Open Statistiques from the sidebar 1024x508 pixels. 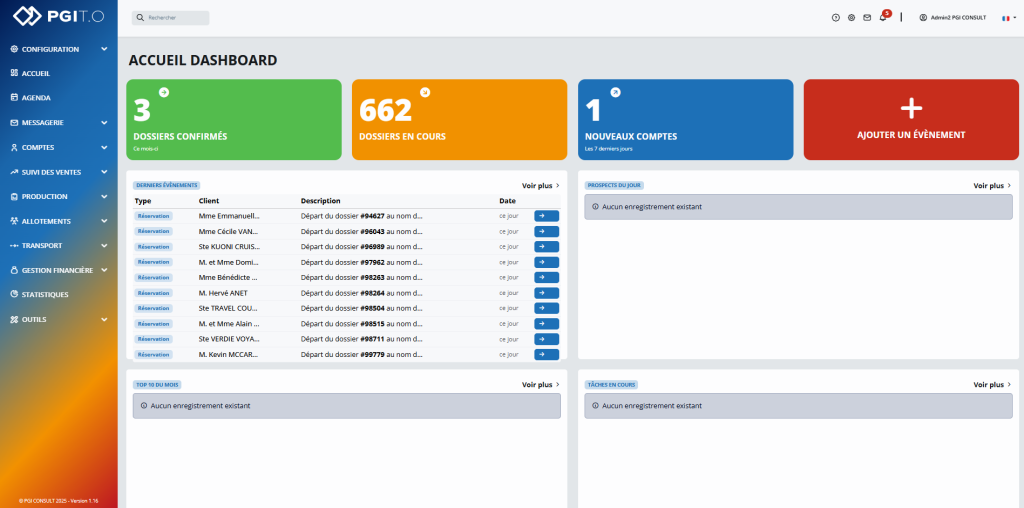pyautogui.click(x=45, y=295)
